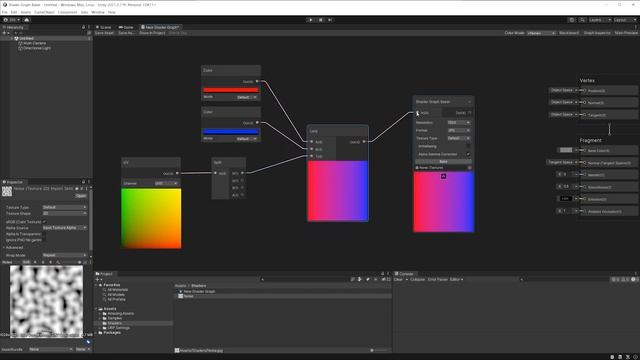Switch to the Game tab

pyautogui.click(x=126, y=27)
